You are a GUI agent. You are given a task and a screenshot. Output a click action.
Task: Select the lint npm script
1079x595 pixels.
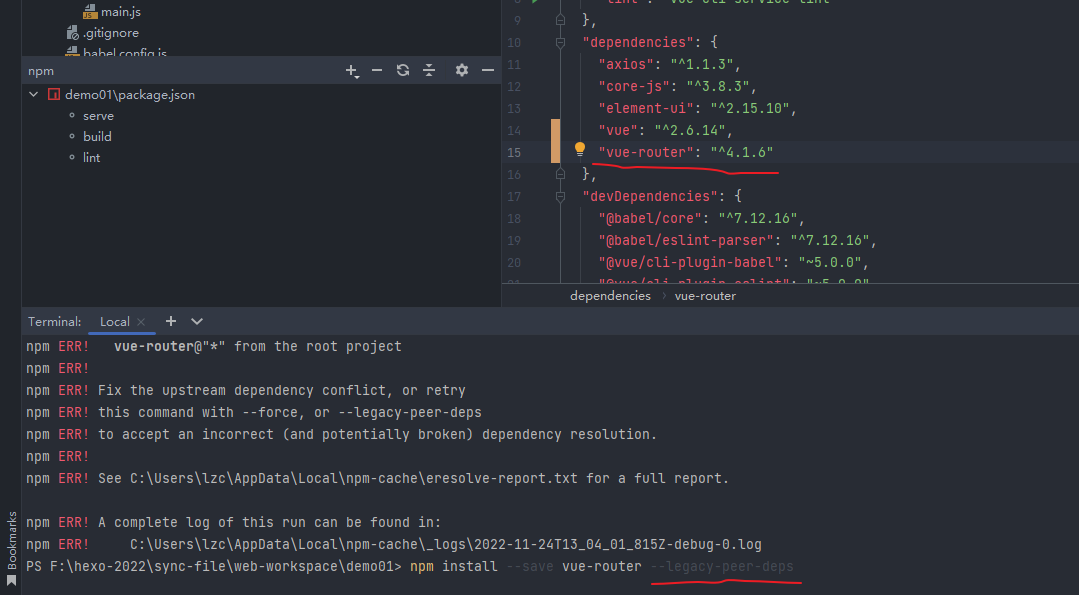[92, 158]
